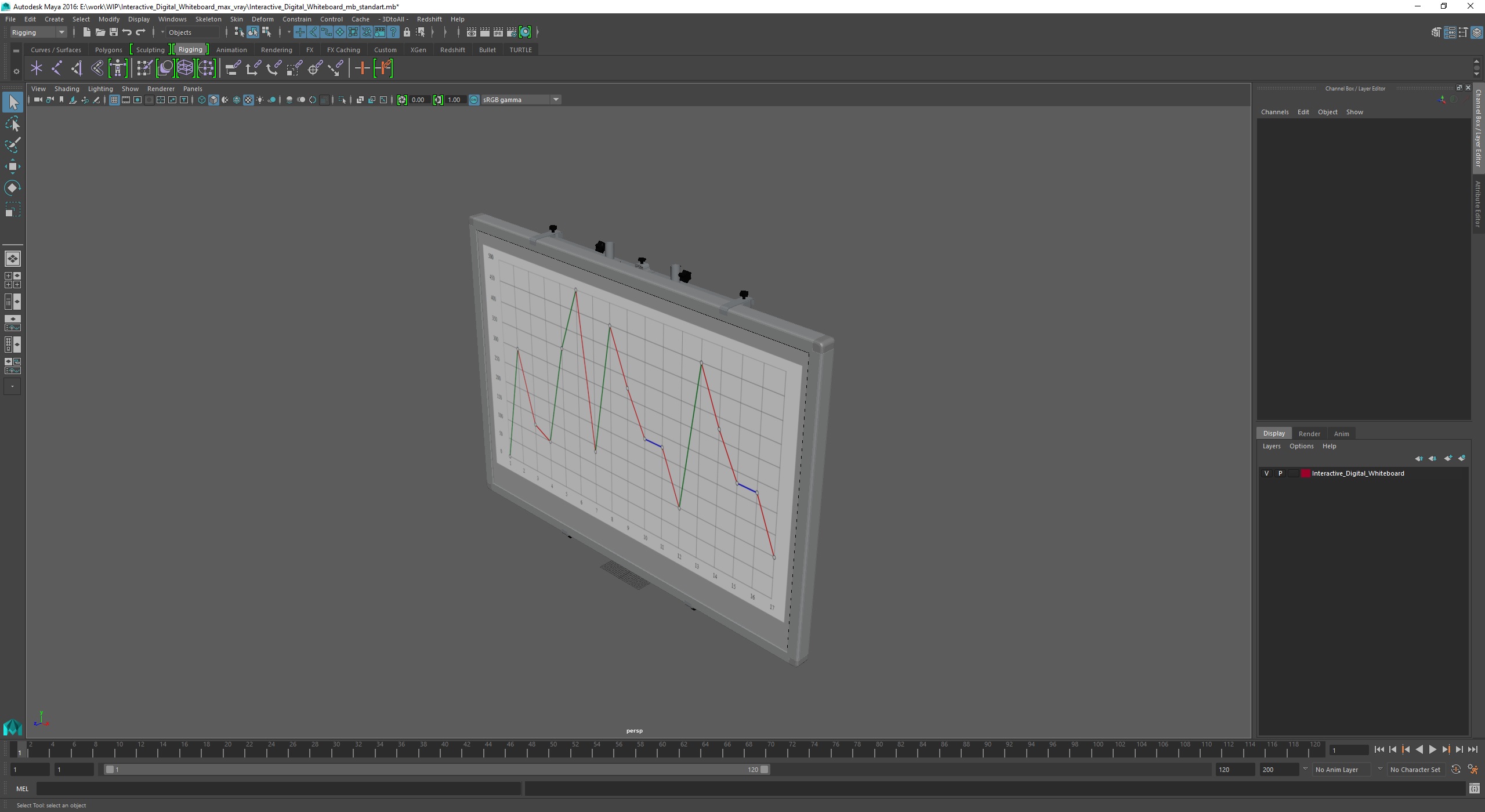This screenshot has width=1485, height=812.
Task: Click the Set Key orange shelf icon
Action: (x=362, y=68)
